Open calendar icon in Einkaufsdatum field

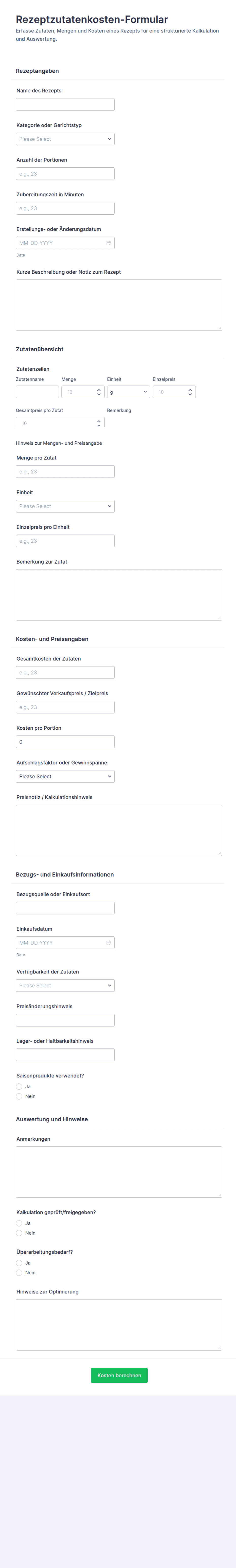(108, 942)
